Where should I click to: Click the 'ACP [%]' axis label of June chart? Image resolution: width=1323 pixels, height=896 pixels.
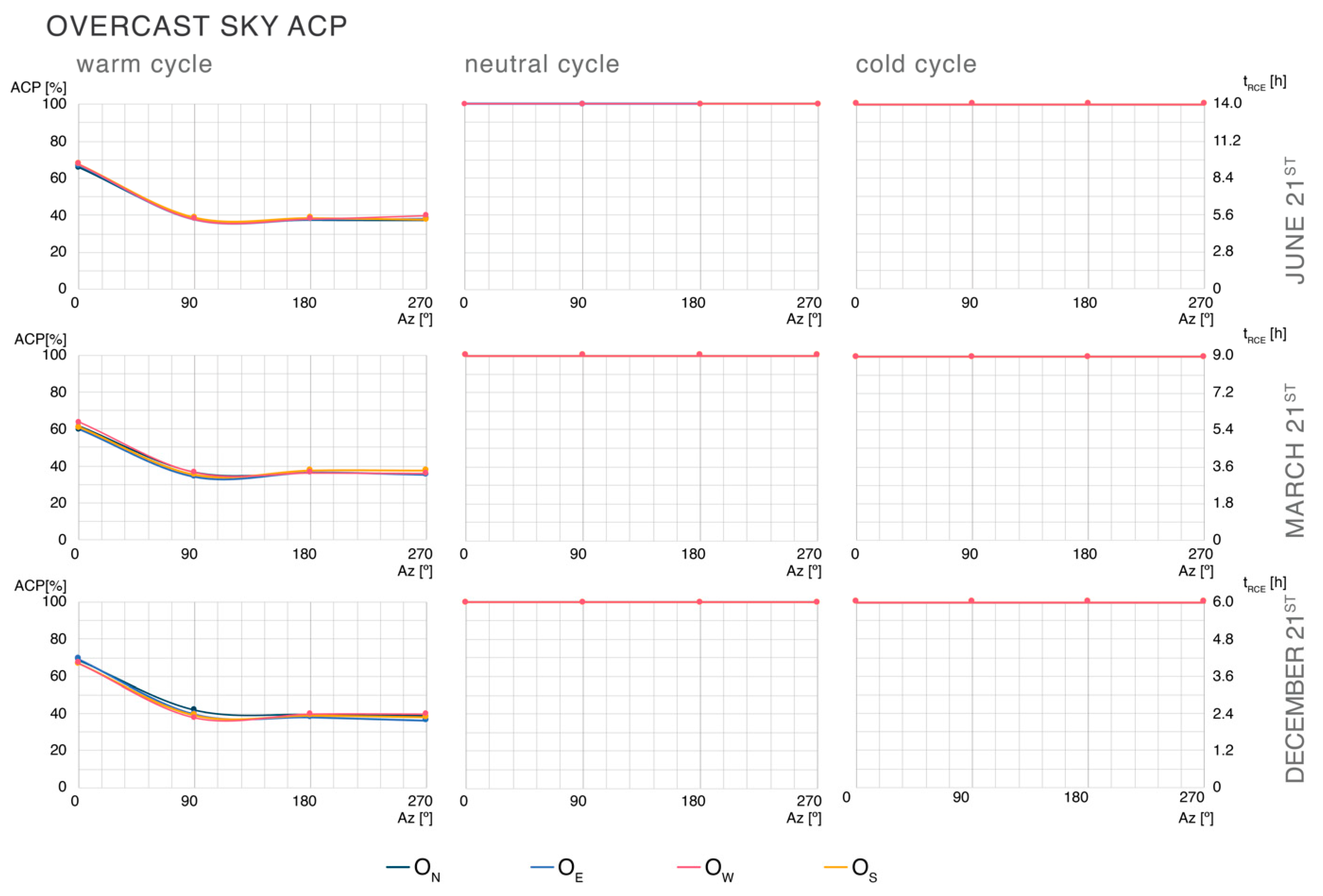(38, 88)
